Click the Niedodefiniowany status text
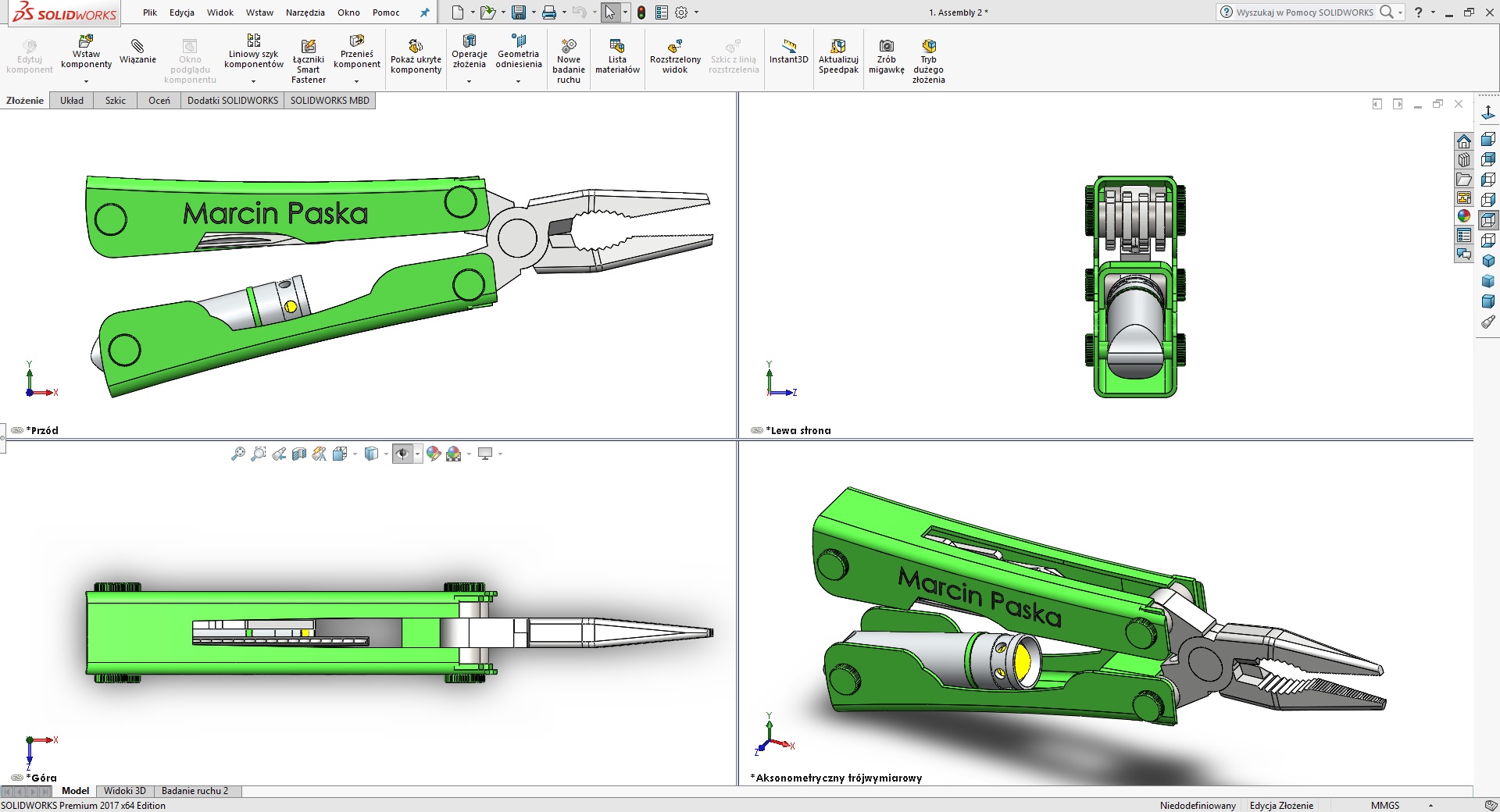1500x812 pixels. click(1198, 805)
